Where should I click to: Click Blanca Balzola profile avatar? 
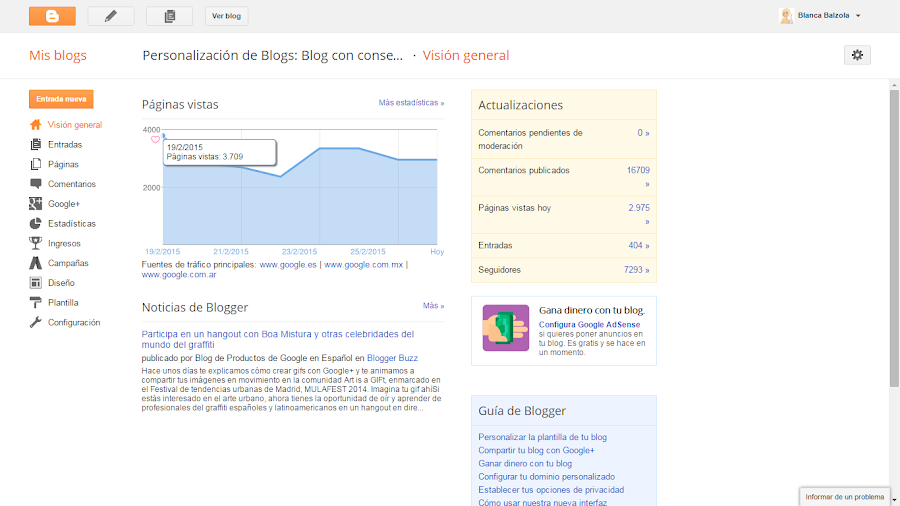click(x=786, y=15)
